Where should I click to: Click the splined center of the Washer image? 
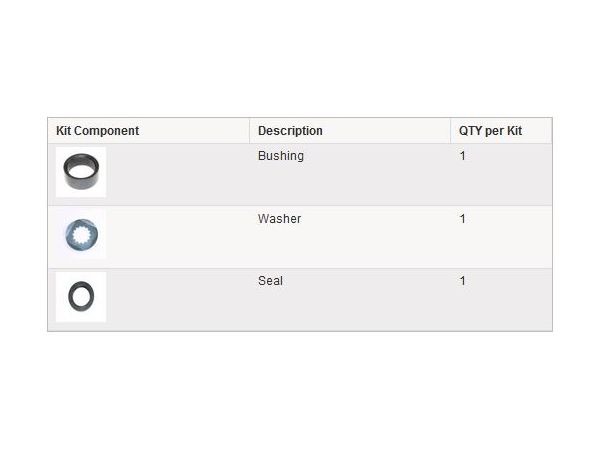click(80, 236)
